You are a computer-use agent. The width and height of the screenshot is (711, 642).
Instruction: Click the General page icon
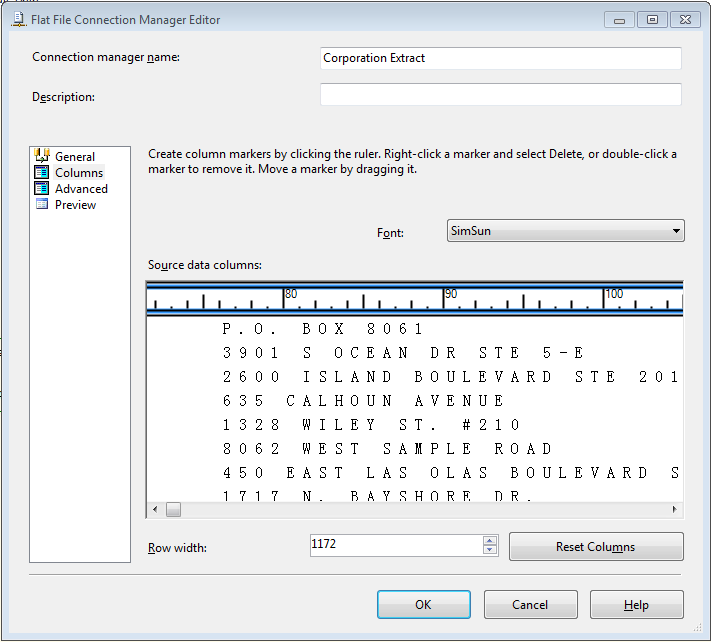click(x=42, y=156)
